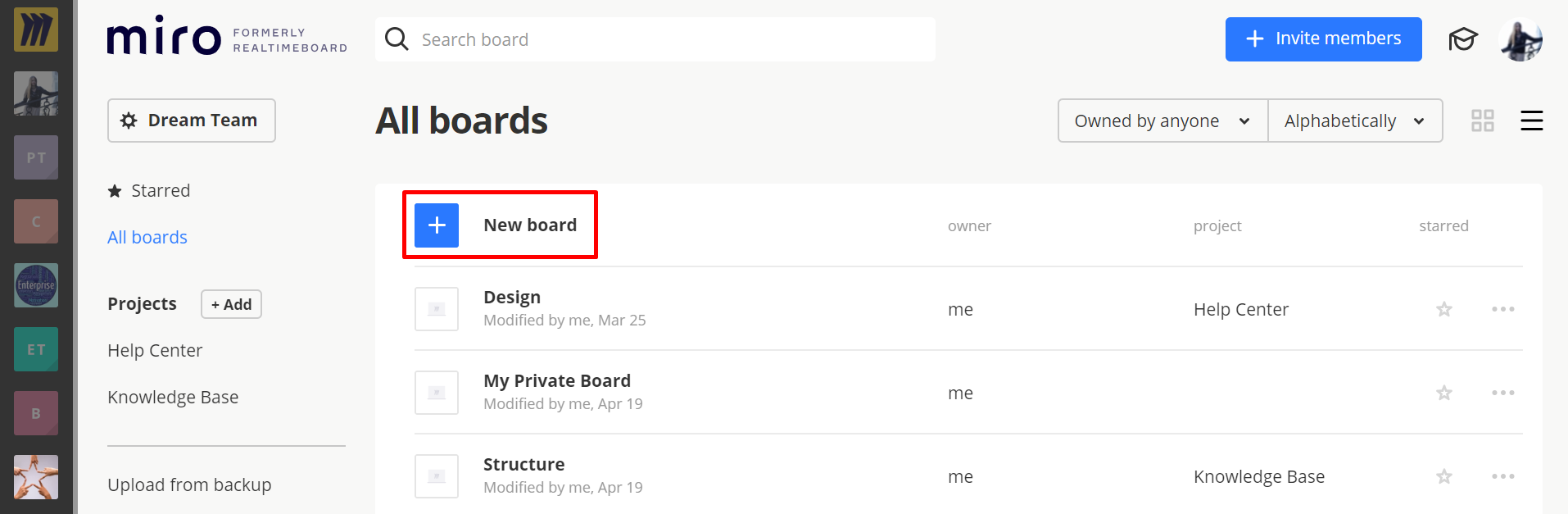Click the Miro logo in the sidebar
1568x514 pixels.
coord(36,30)
